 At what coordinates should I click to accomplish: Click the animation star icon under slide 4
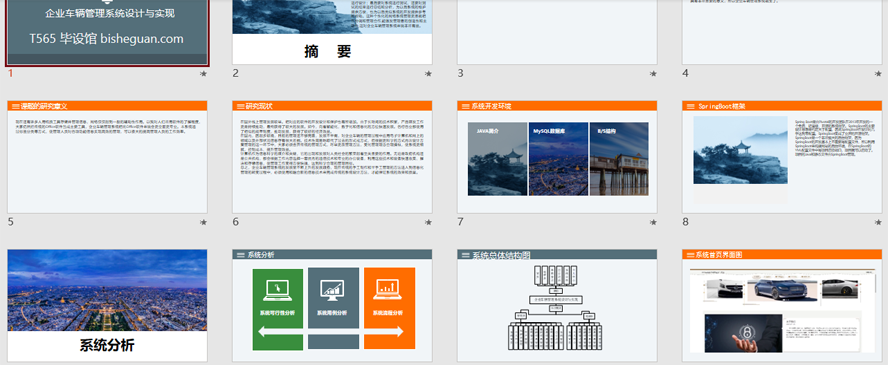coord(878,74)
